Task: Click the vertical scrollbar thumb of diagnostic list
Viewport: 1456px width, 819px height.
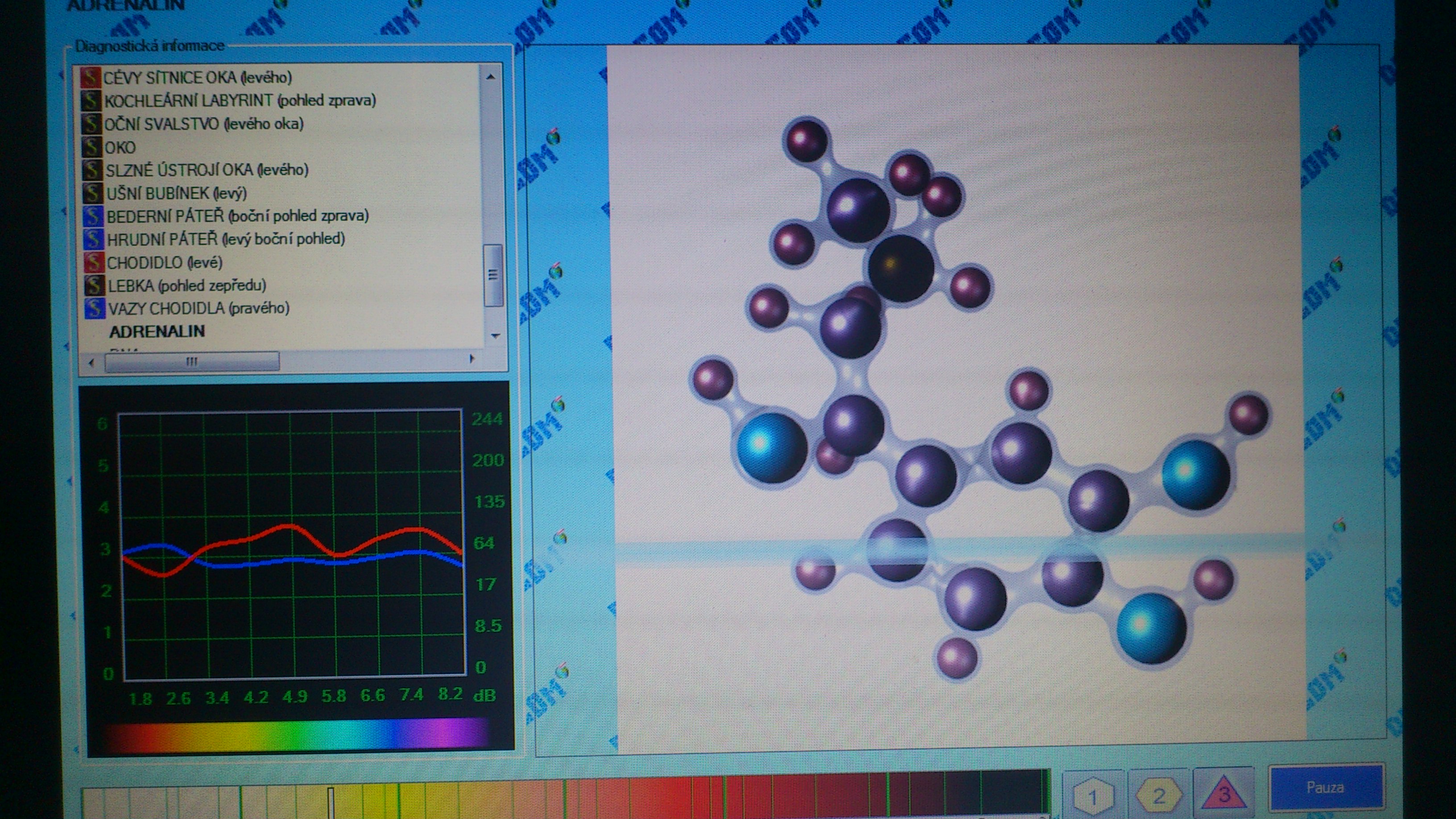Action: [493, 275]
